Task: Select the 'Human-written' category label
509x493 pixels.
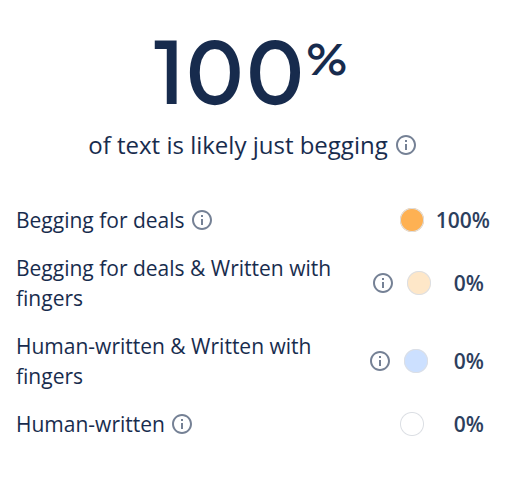Action: coord(90,424)
